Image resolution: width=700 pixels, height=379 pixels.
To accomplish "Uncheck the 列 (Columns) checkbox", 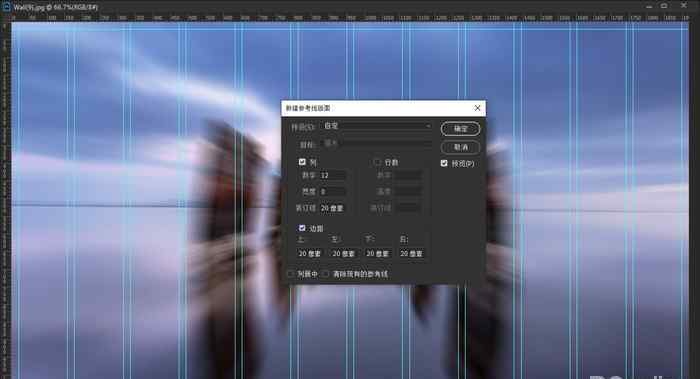I will pos(302,162).
